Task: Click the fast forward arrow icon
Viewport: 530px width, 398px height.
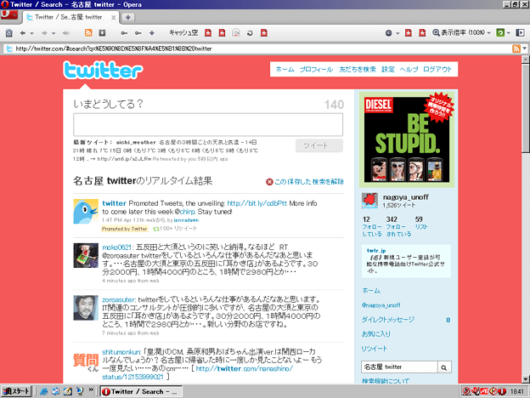Action: click(x=66, y=33)
